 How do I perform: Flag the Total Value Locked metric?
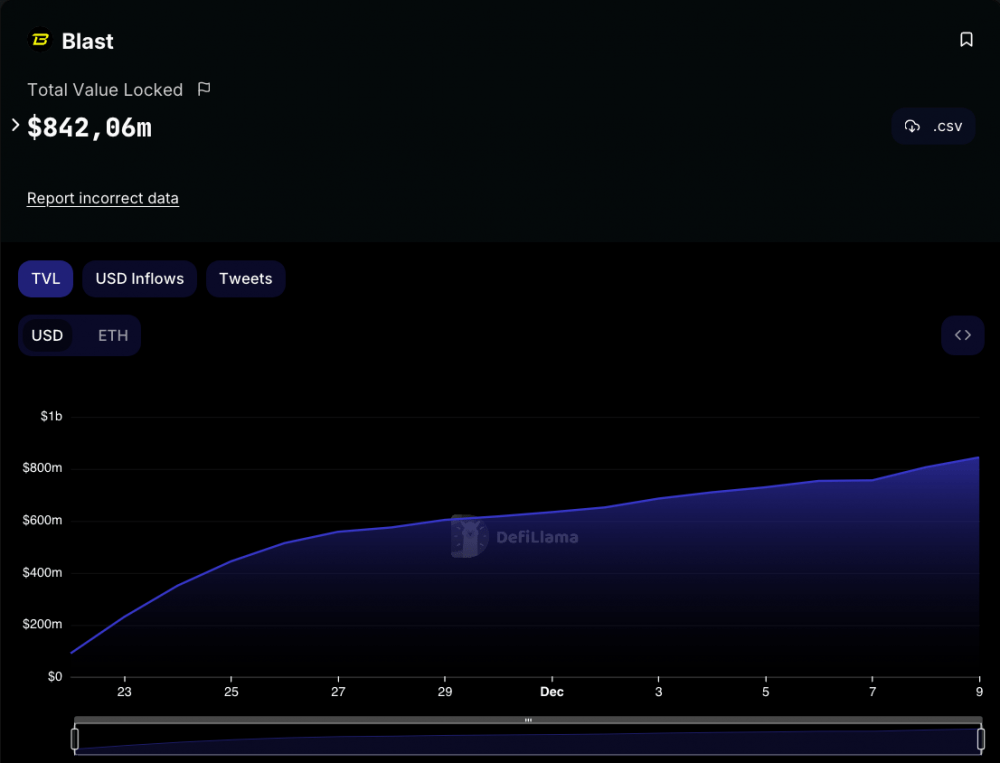pyautogui.click(x=204, y=89)
